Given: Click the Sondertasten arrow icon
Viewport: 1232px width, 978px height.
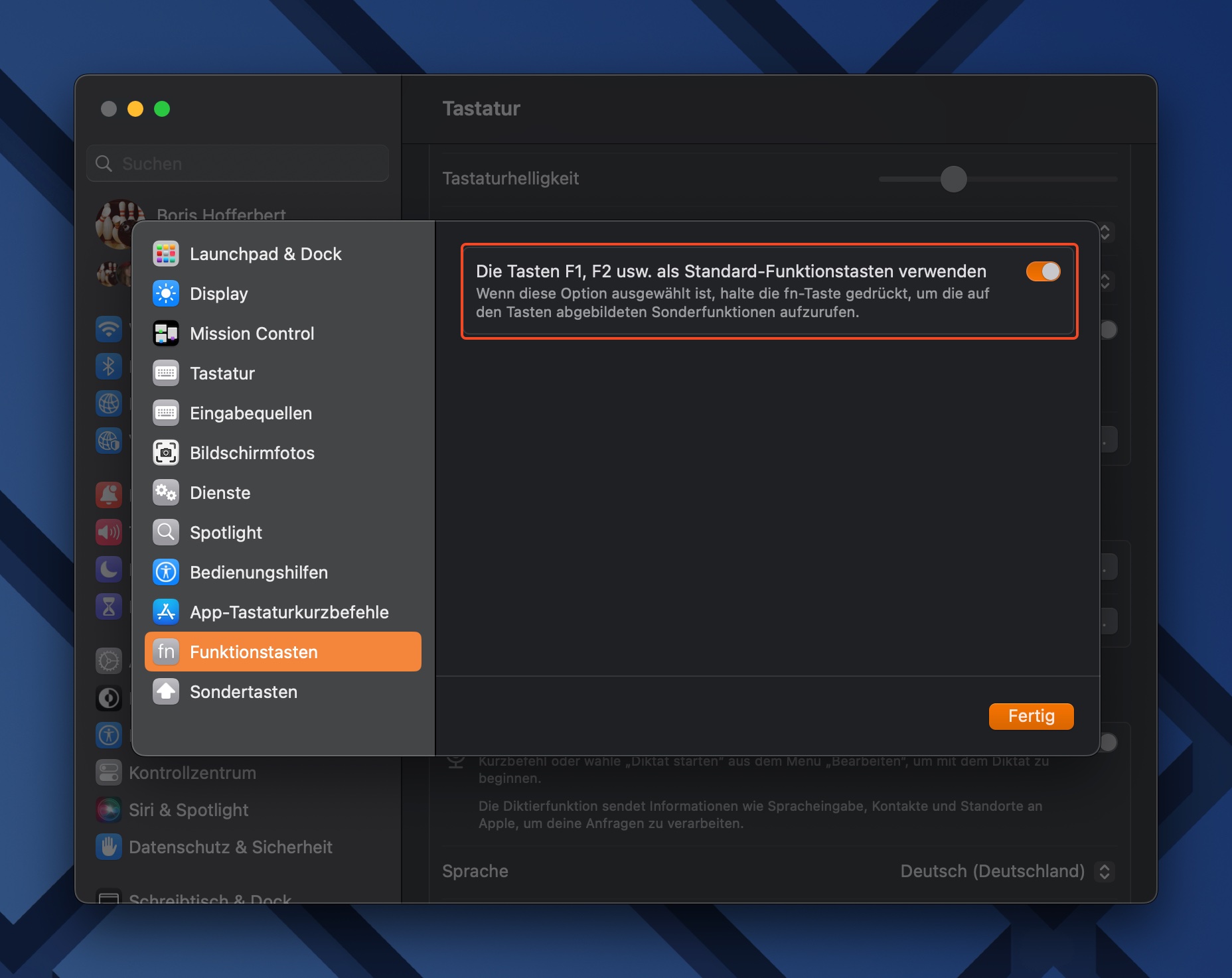Looking at the screenshot, I should (165, 692).
